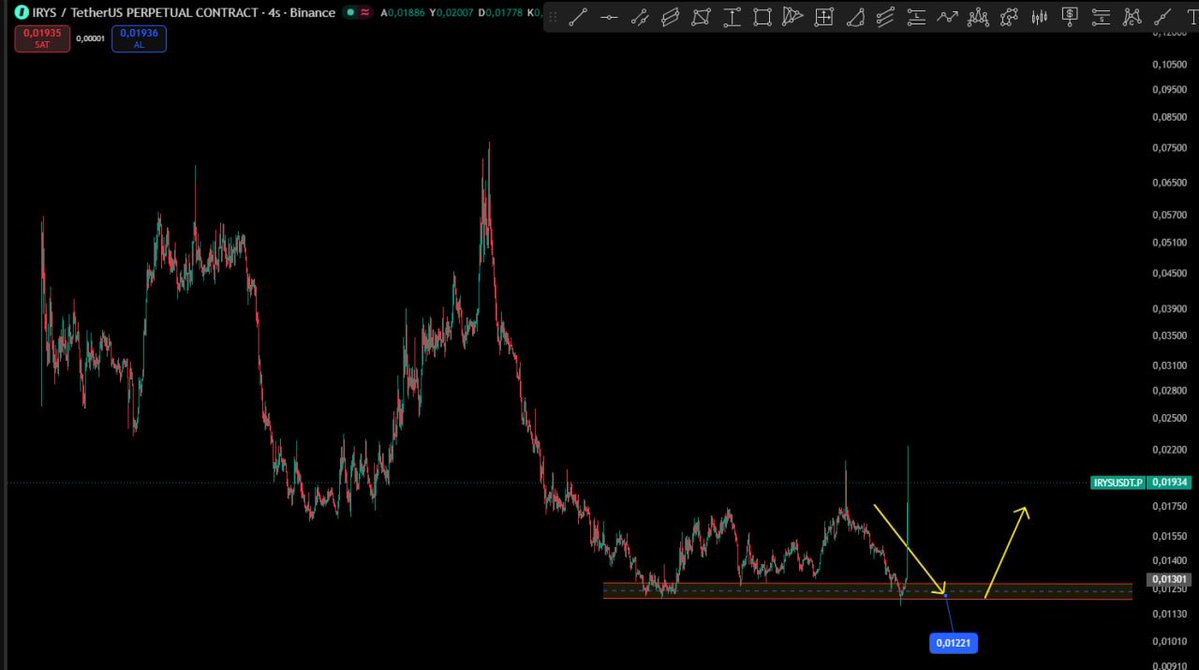Select the Horizontal Line drawing tool

[x=609, y=17]
